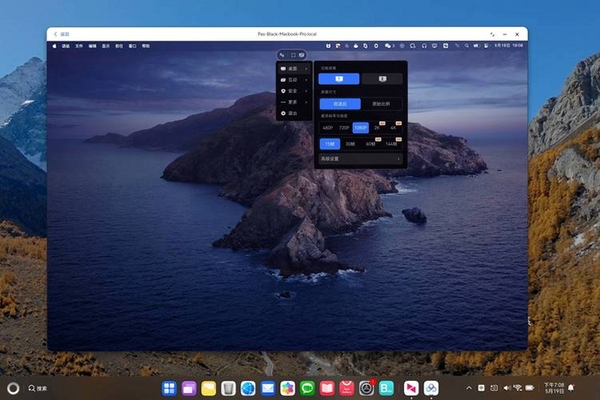The image size is (600, 400).
Task: Open the browser globe icon in dock
Action: click(x=248, y=389)
